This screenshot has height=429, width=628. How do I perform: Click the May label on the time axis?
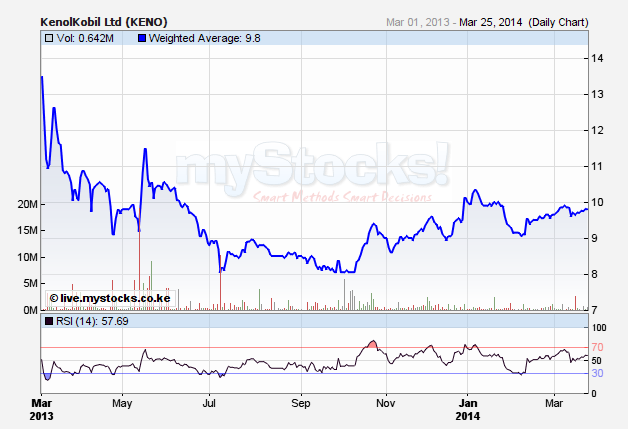[122, 403]
